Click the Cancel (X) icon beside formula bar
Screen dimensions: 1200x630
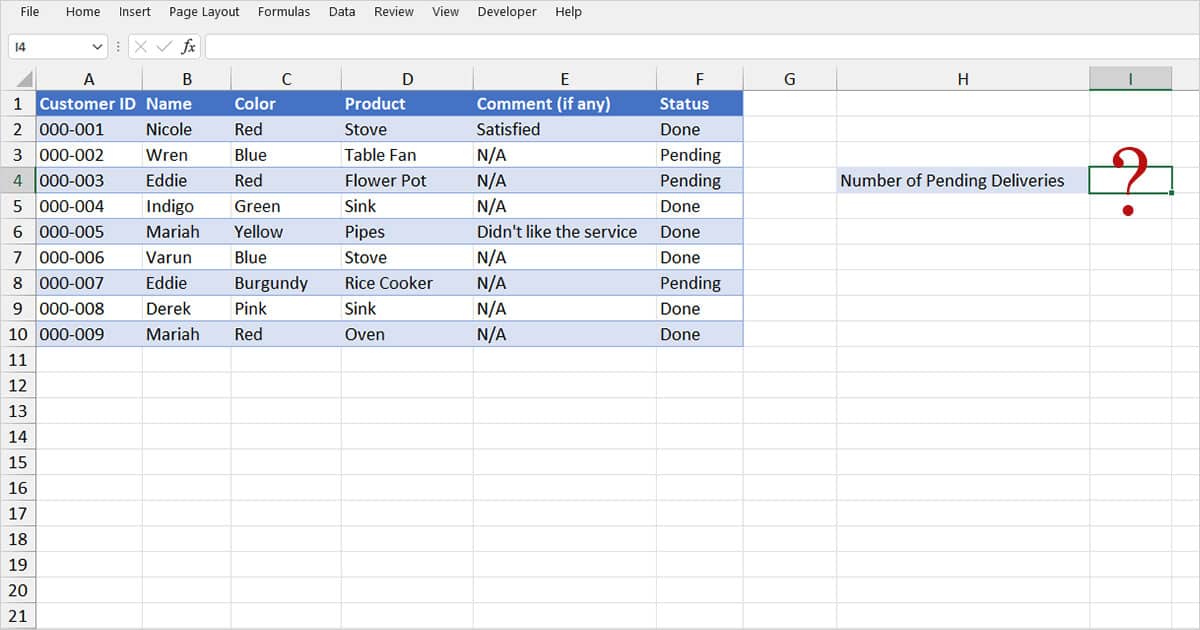[x=142, y=45]
